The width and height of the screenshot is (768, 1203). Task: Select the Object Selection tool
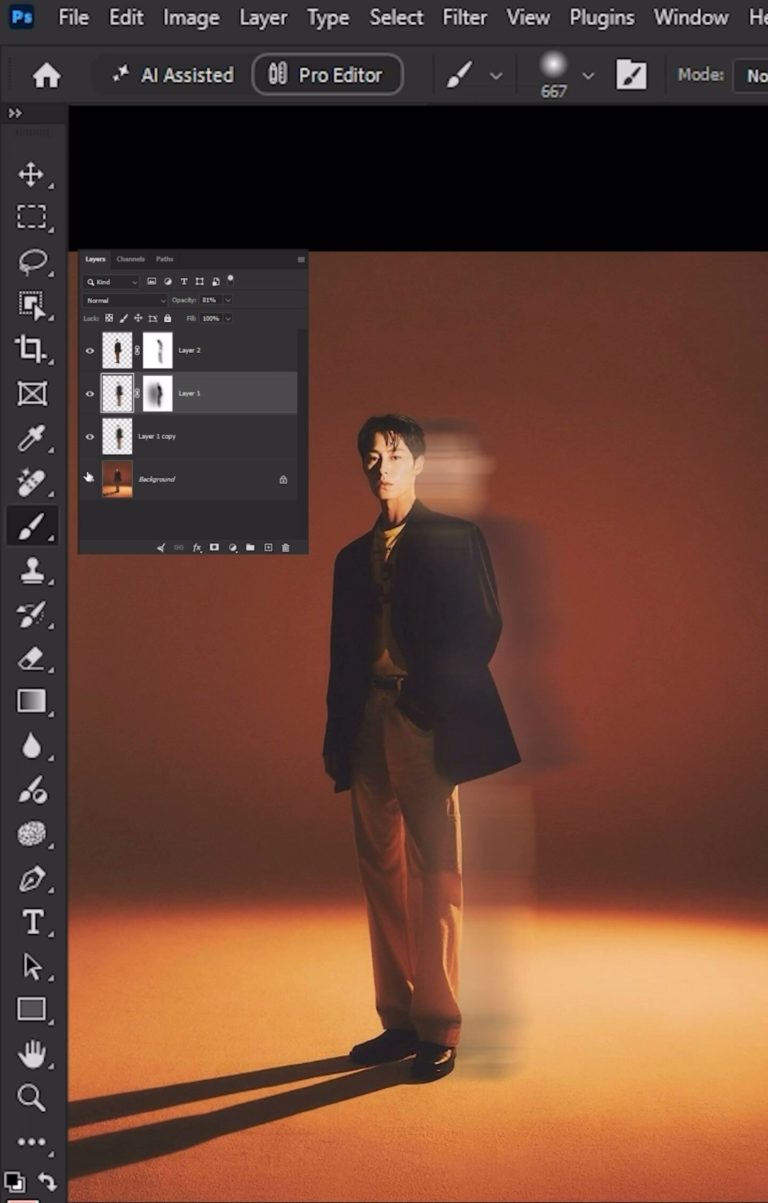31,306
